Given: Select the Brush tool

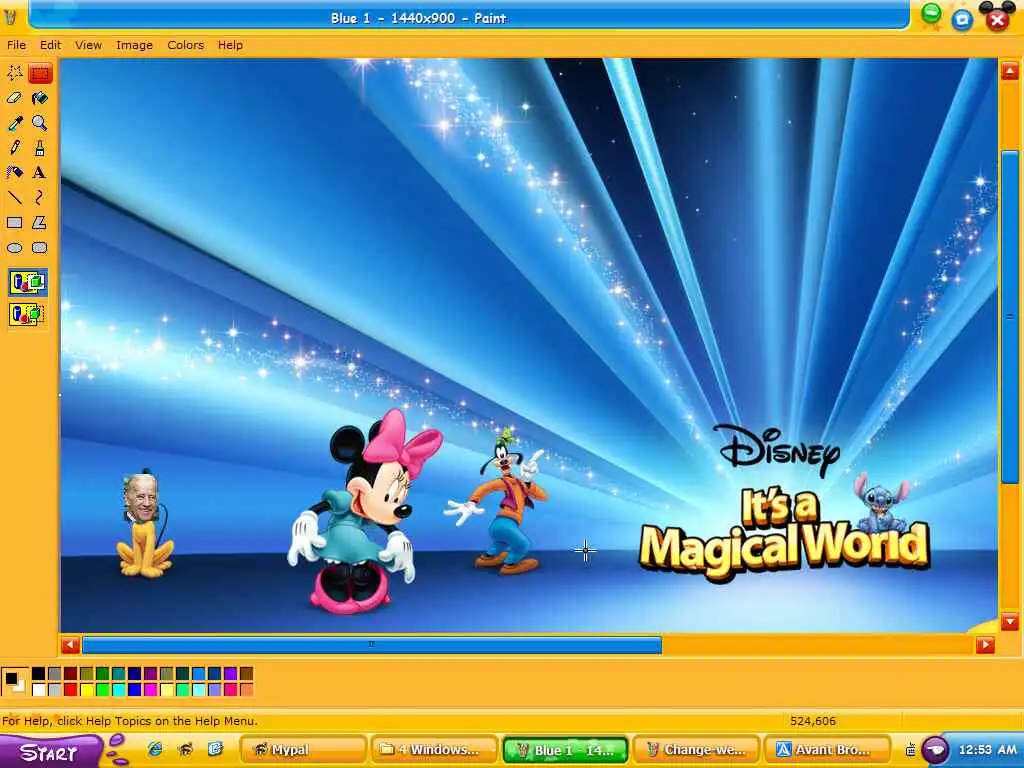Looking at the screenshot, I should coord(40,148).
